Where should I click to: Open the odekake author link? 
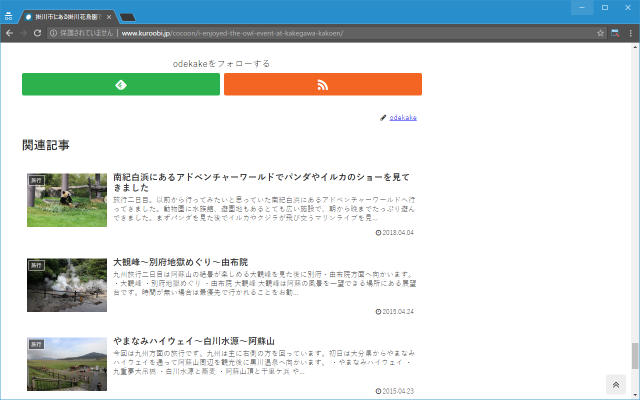click(x=403, y=118)
